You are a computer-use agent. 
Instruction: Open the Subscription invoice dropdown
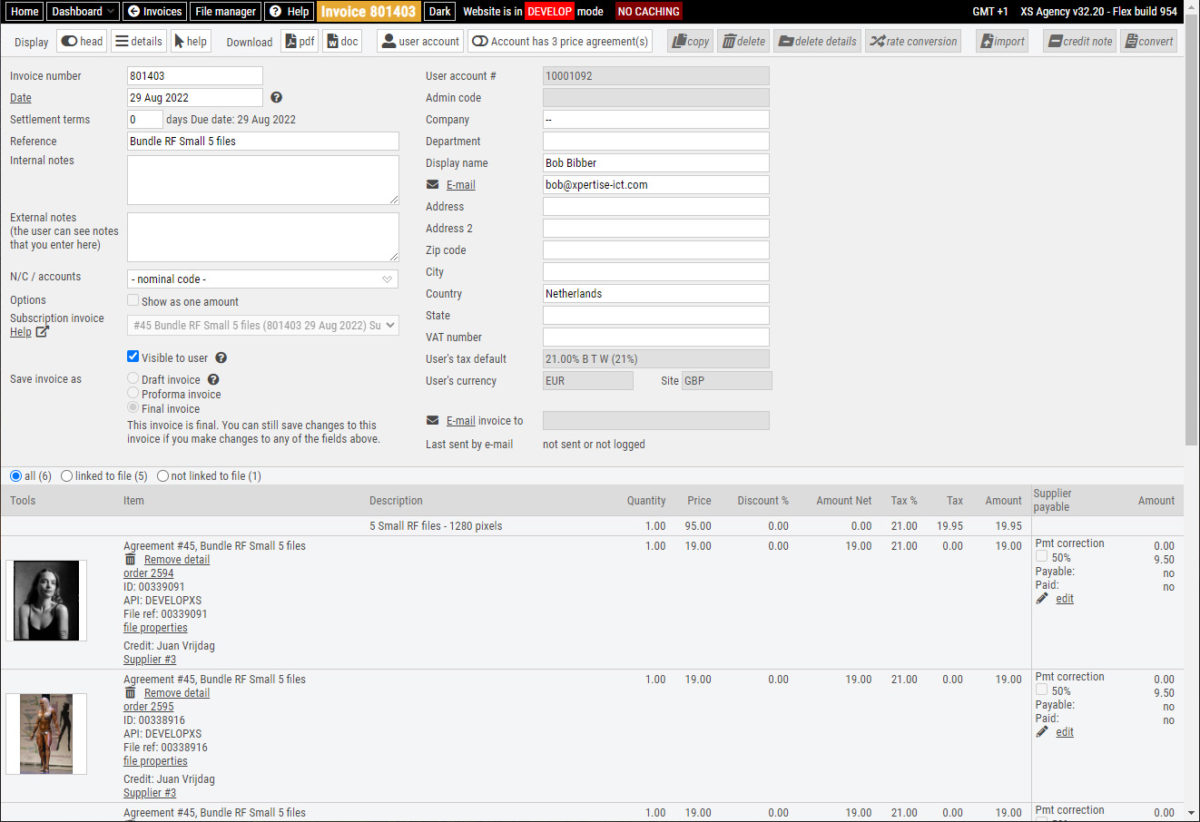[262, 325]
